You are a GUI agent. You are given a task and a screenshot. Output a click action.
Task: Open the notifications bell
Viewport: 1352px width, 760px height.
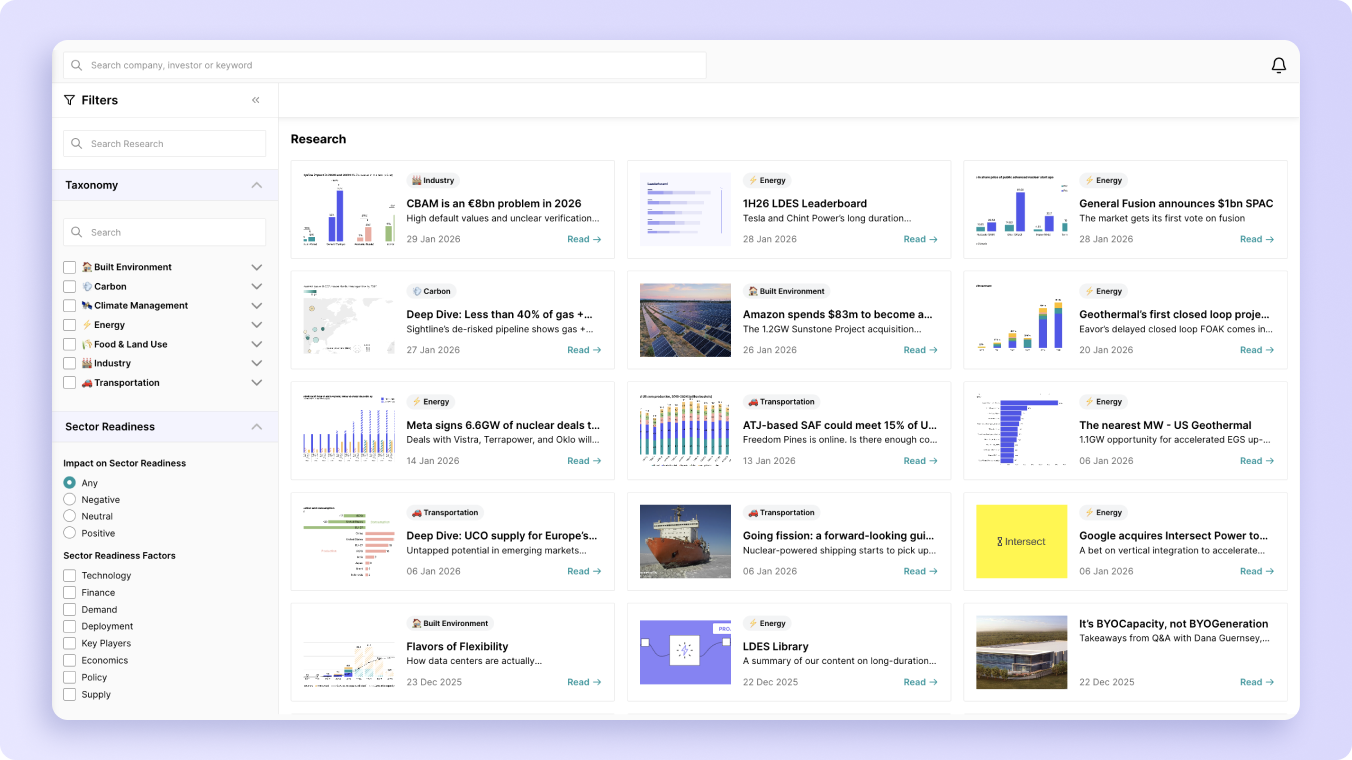[1278, 65]
